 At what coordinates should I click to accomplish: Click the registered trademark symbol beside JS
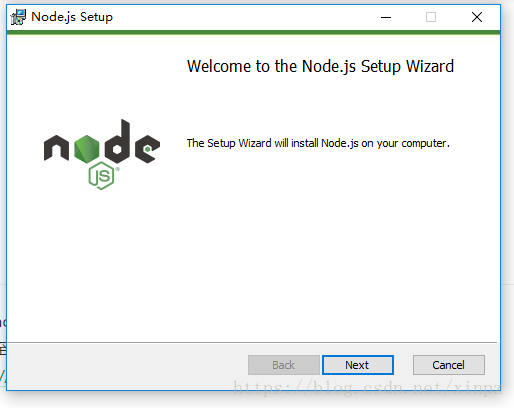(117, 169)
